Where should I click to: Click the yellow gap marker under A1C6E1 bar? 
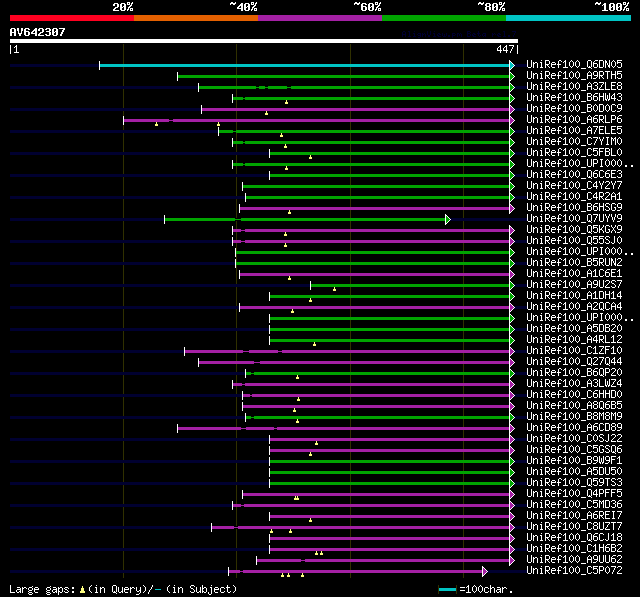(x=289, y=278)
